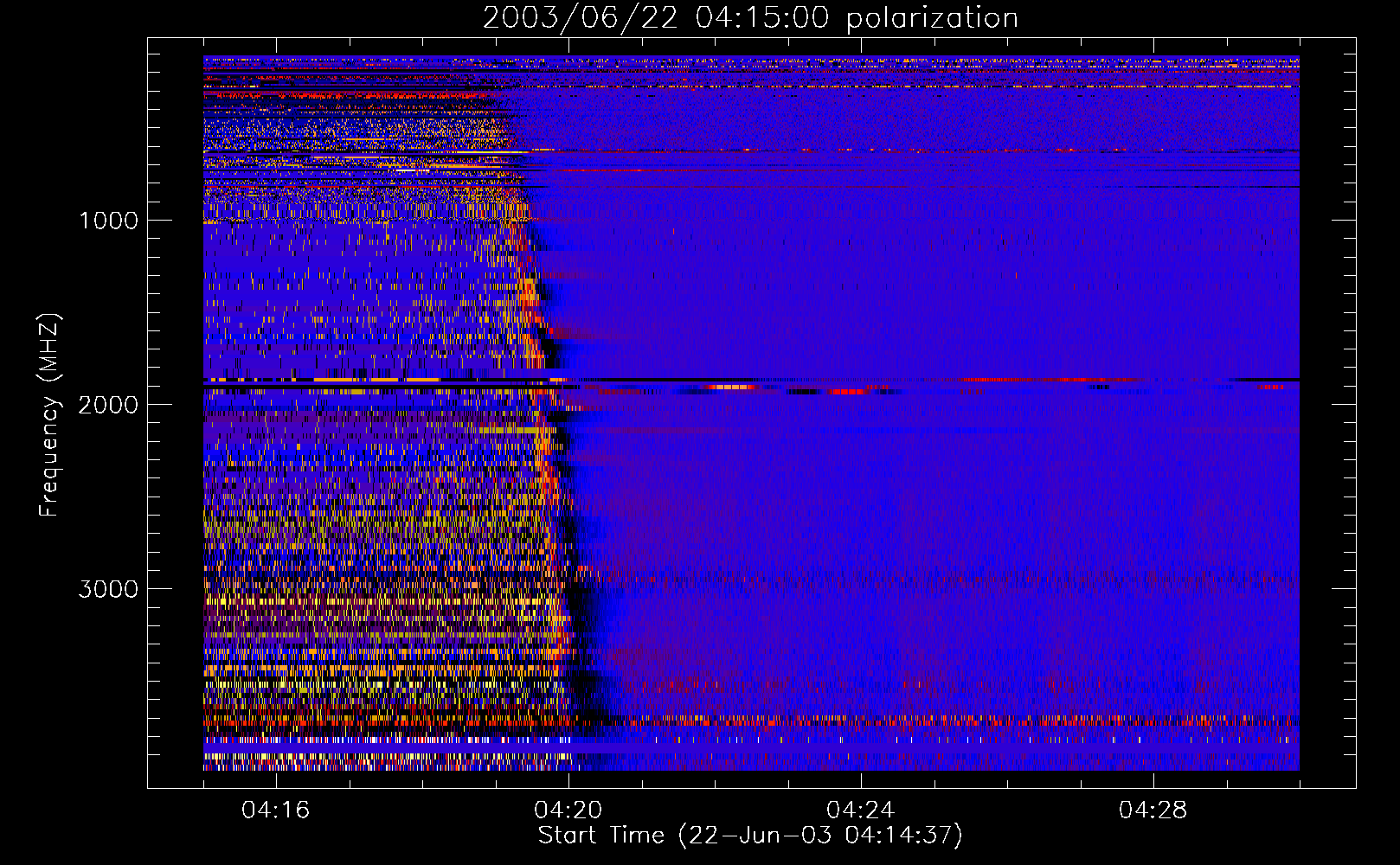Click the 3000 frequency tick label

tap(108, 589)
